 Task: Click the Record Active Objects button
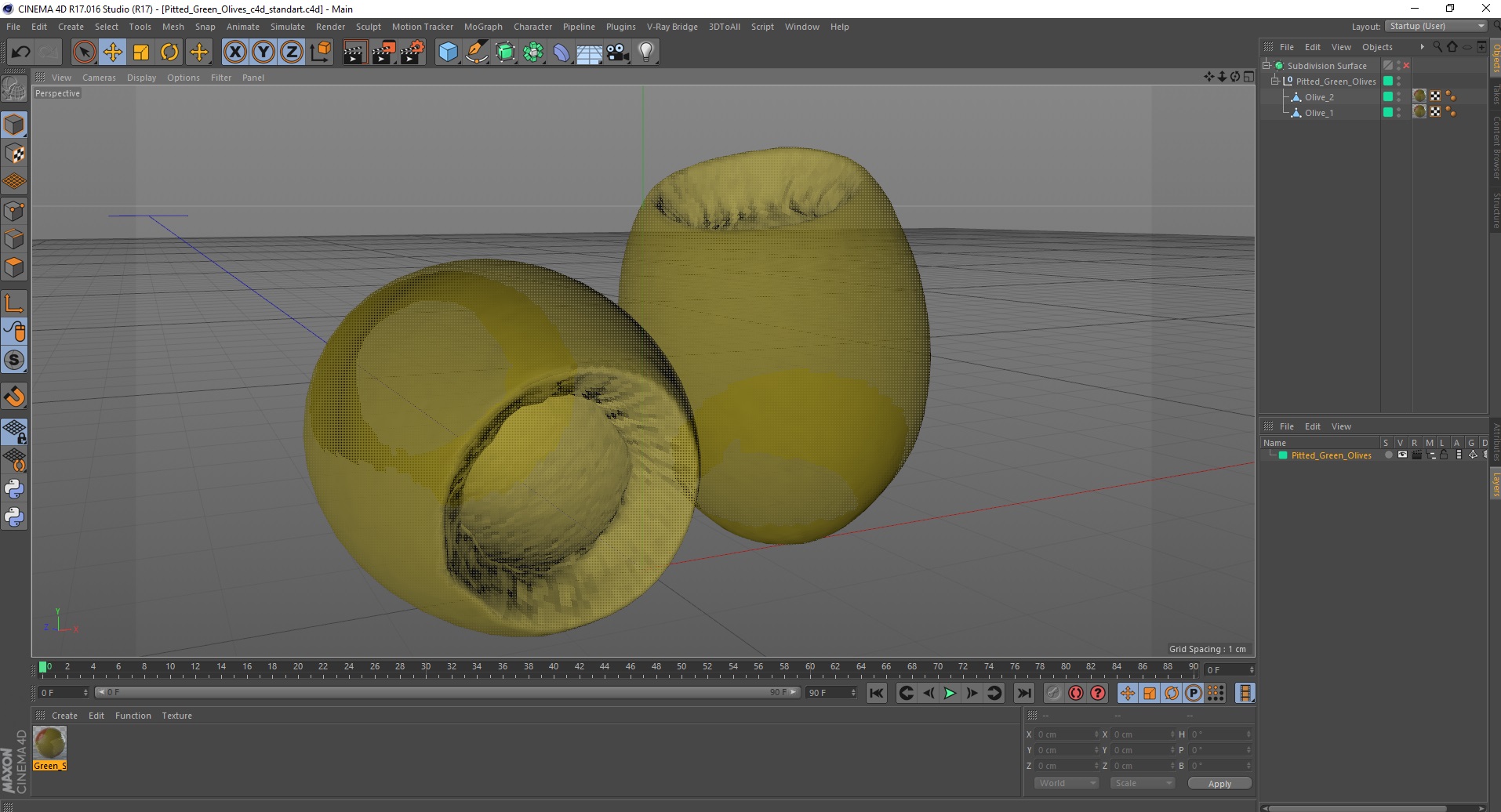(1054, 693)
